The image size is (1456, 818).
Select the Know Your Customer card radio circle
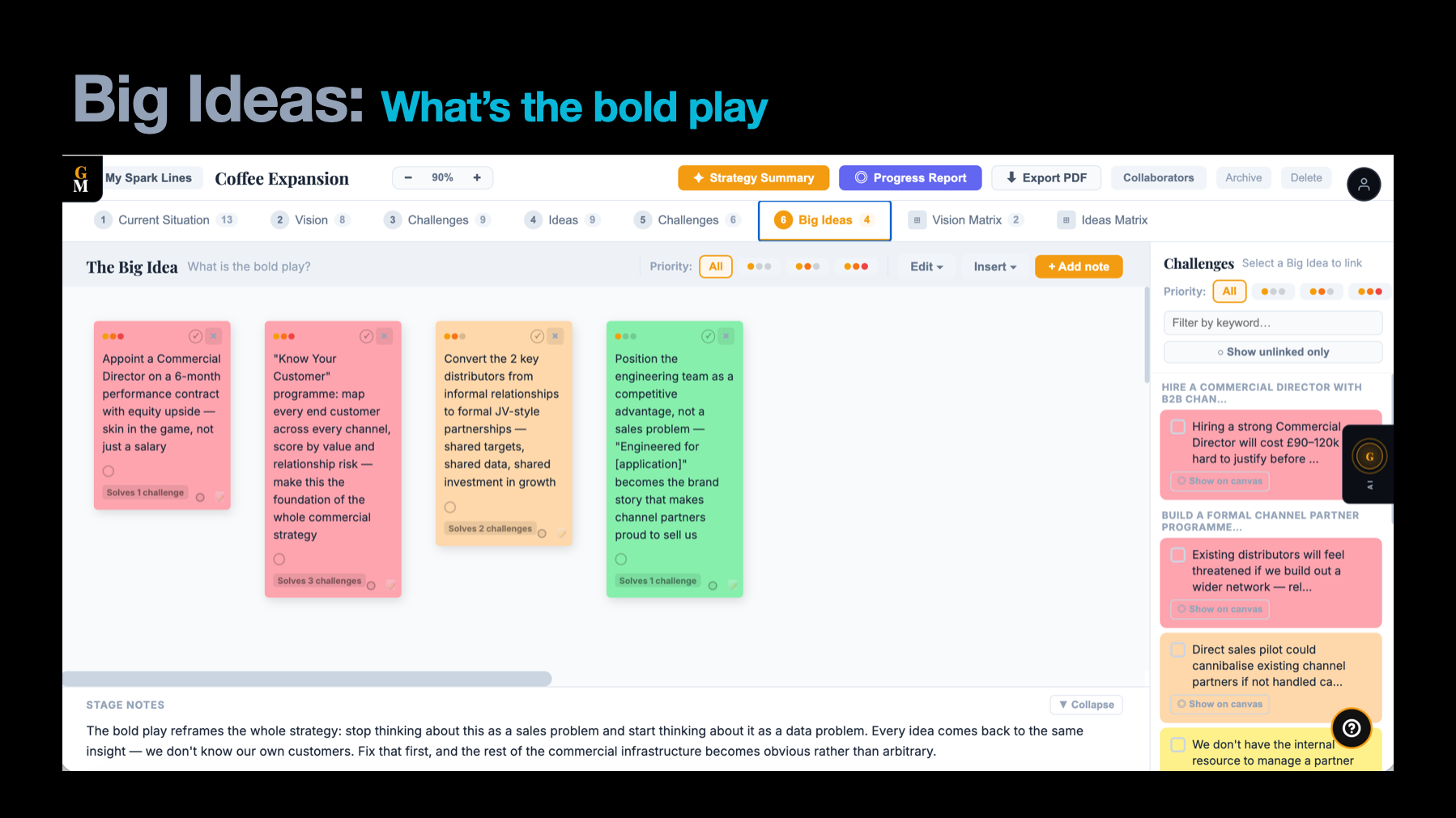(279, 560)
